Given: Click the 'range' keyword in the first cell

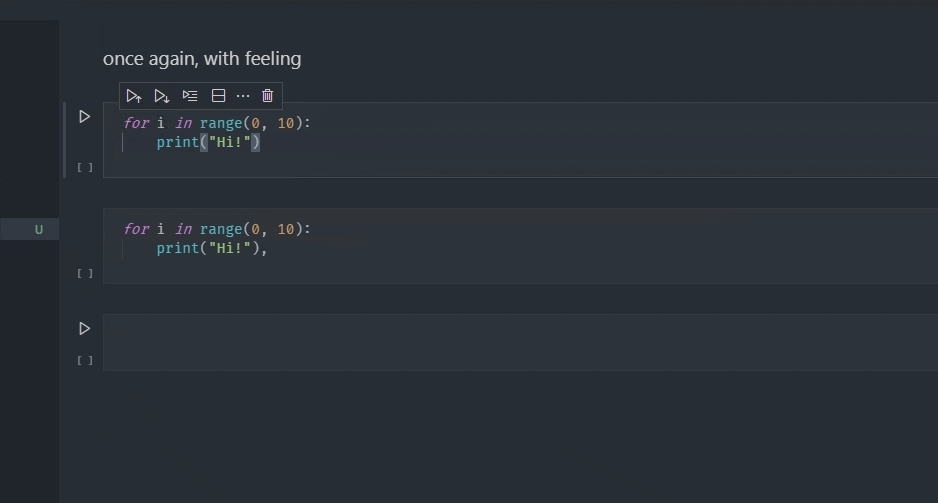Looking at the screenshot, I should (221, 123).
